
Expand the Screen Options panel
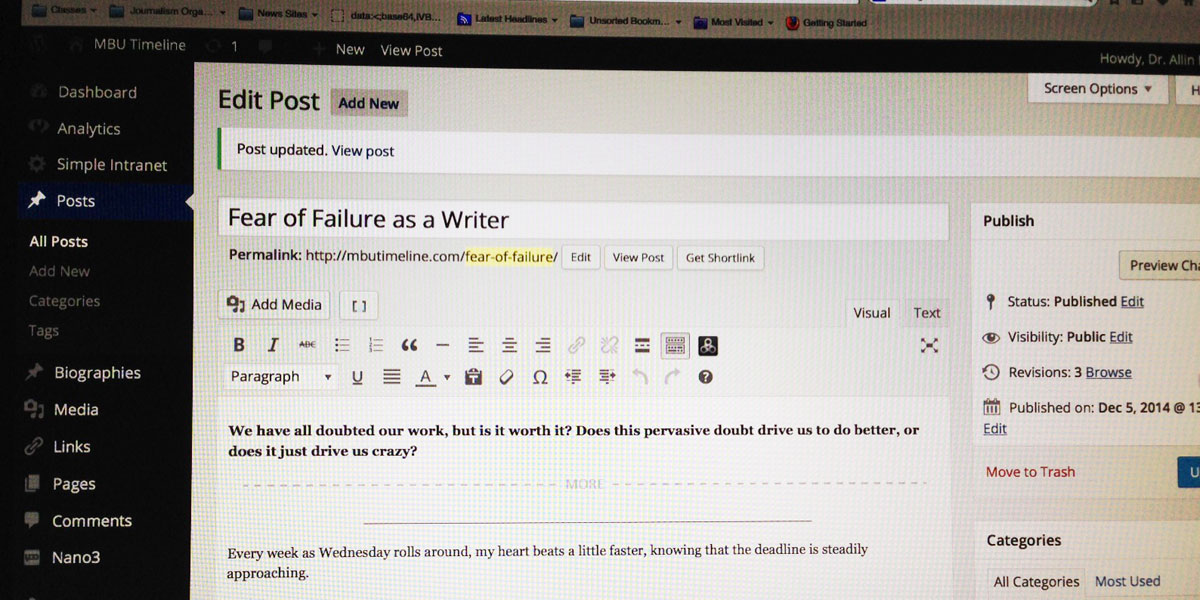(x=1097, y=89)
